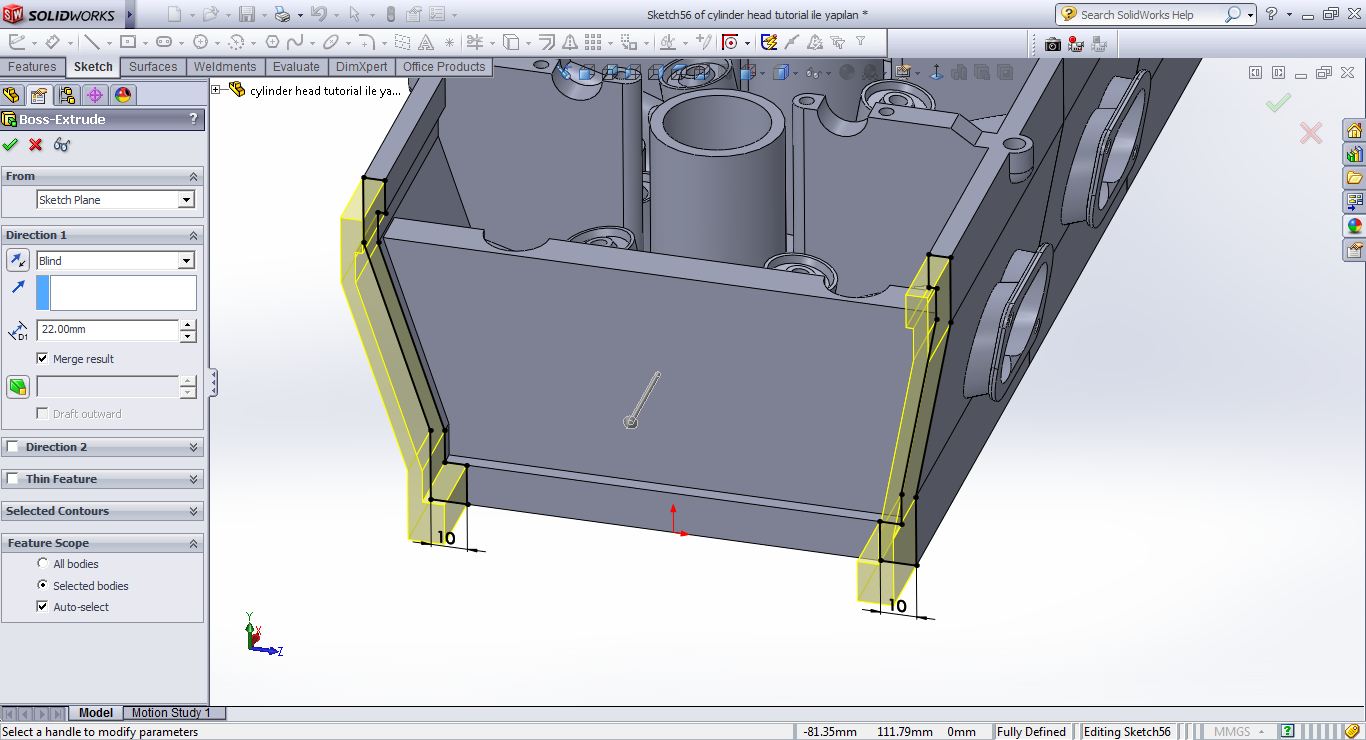The image size is (1366, 740).
Task: Switch to the Features ribbon tab
Action: [x=33, y=67]
